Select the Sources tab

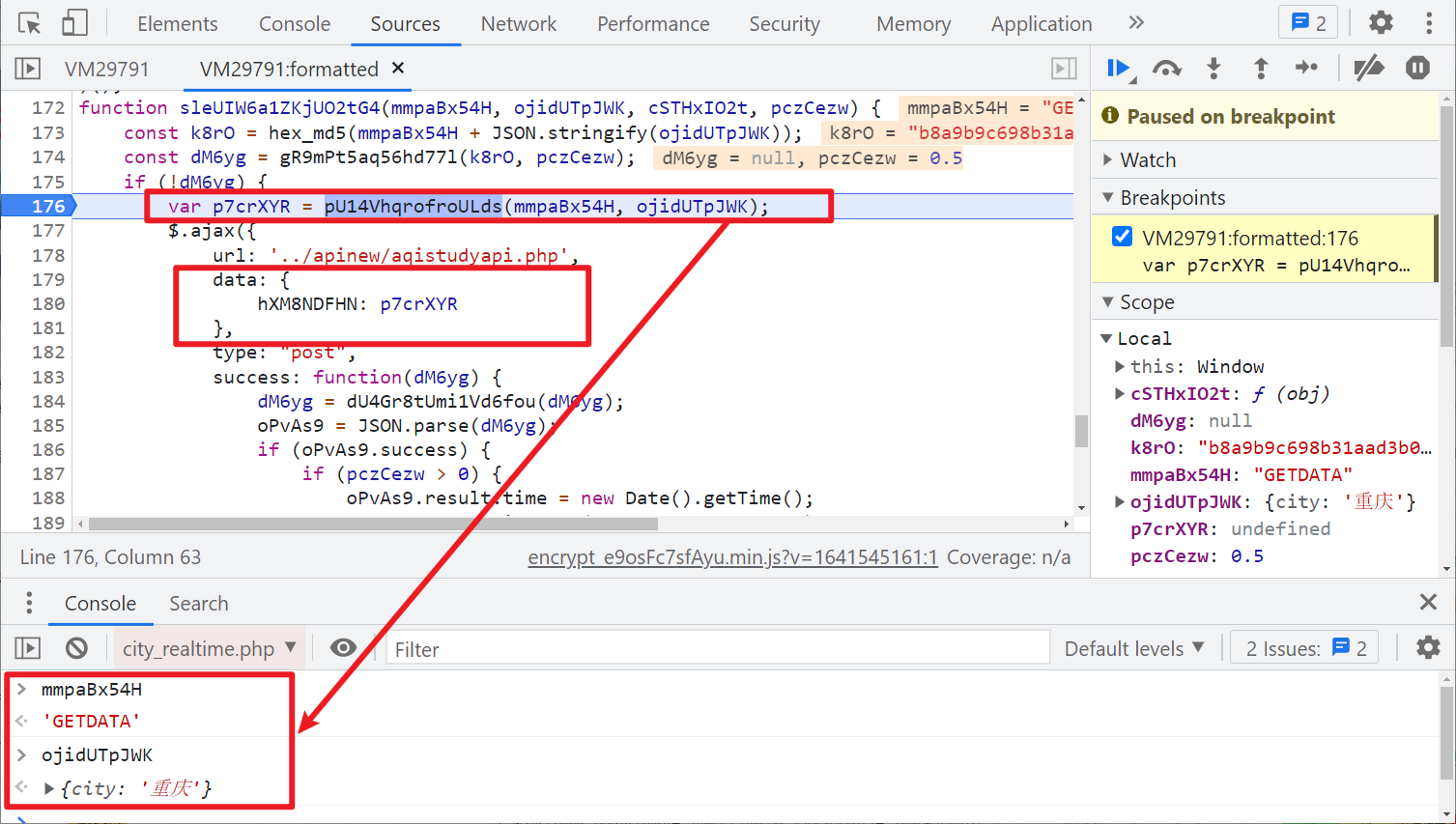(x=405, y=23)
